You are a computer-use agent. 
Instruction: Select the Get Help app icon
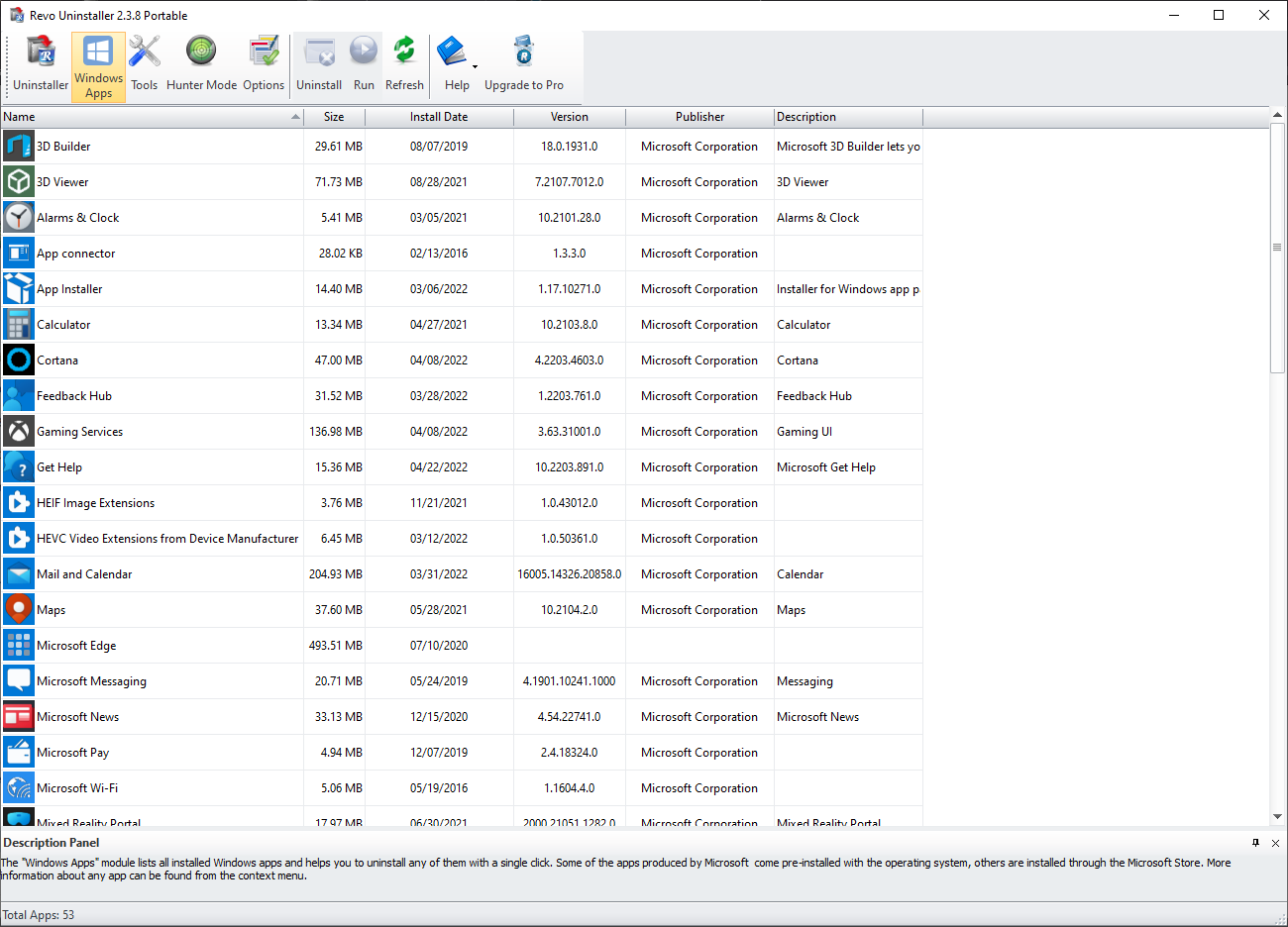coord(19,467)
